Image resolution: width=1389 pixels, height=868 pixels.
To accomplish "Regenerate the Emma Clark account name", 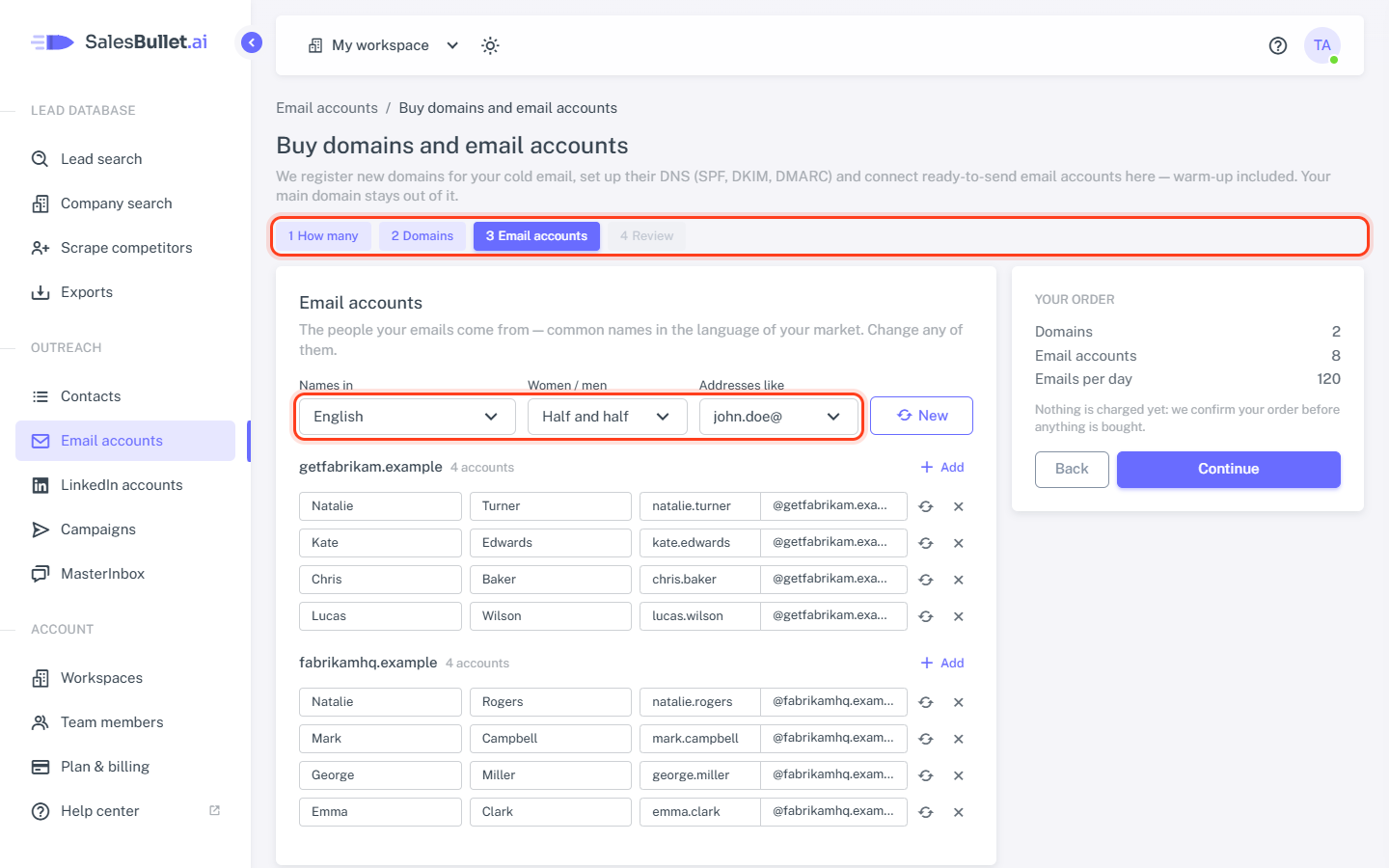I will pos(926,812).
